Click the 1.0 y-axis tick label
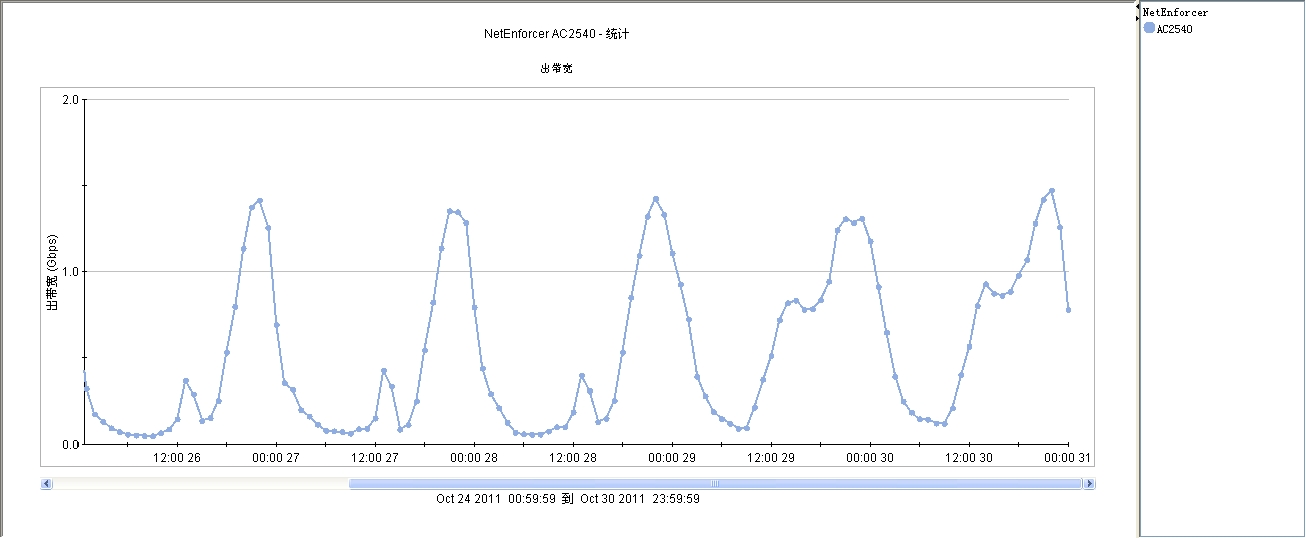The height and width of the screenshot is (538, 1306). tap(70, 272)
